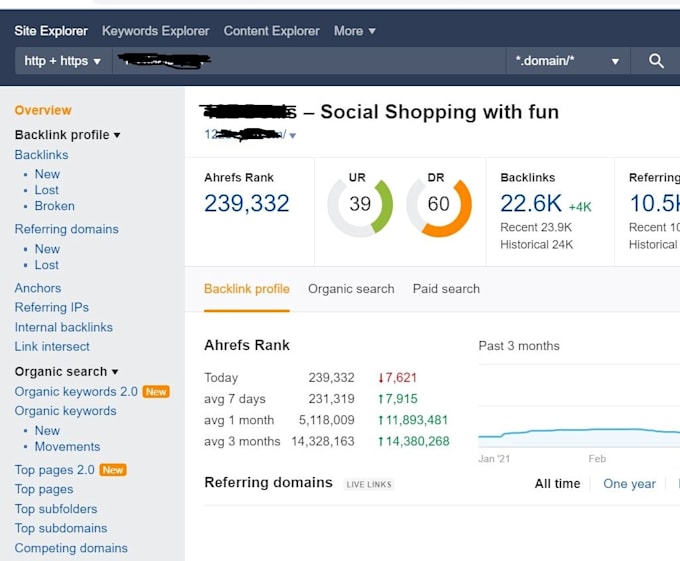Click the Ahrefs Rank past 3 months chart

(x=579, y=408)
